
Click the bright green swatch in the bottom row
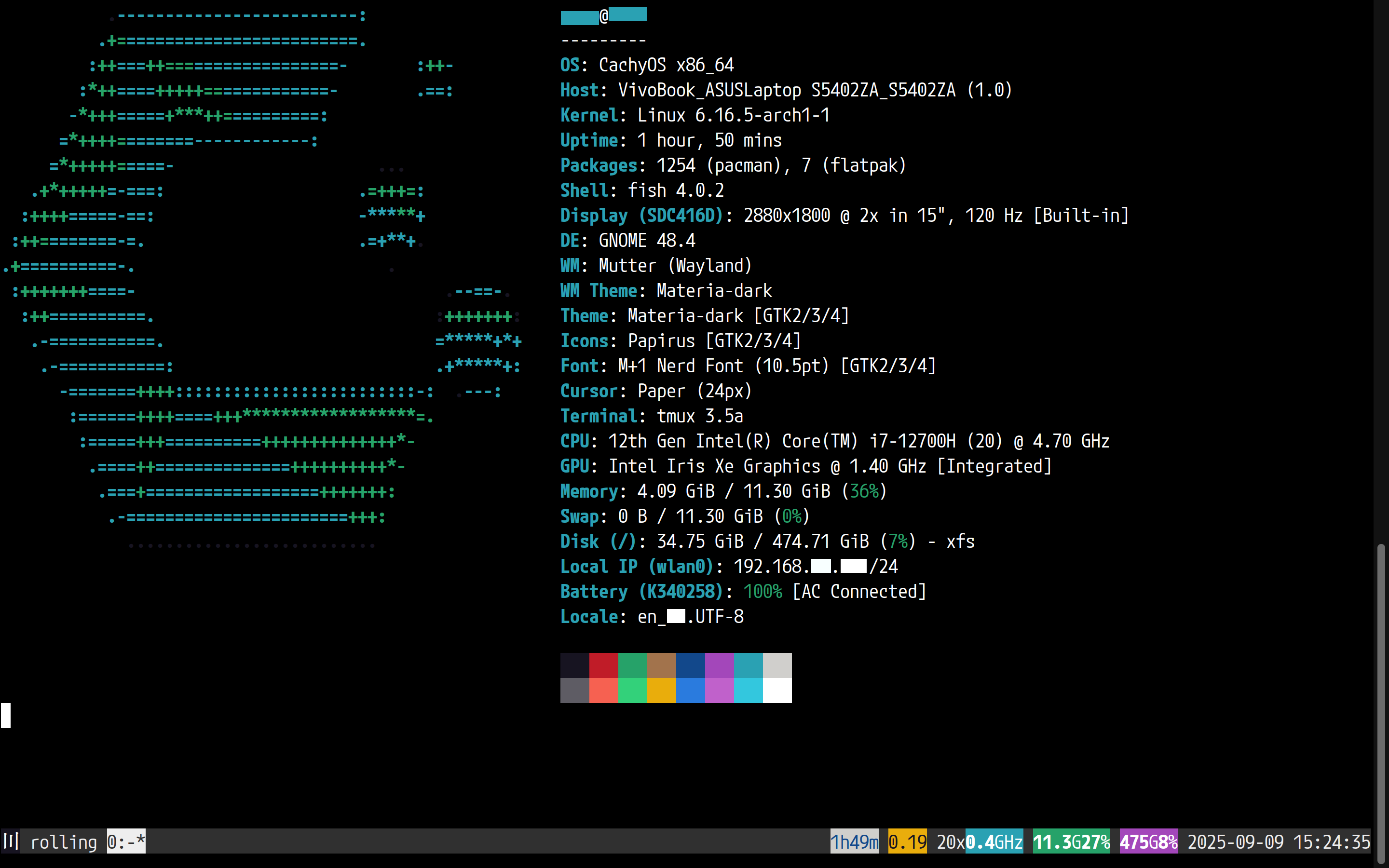click(632, 691)
